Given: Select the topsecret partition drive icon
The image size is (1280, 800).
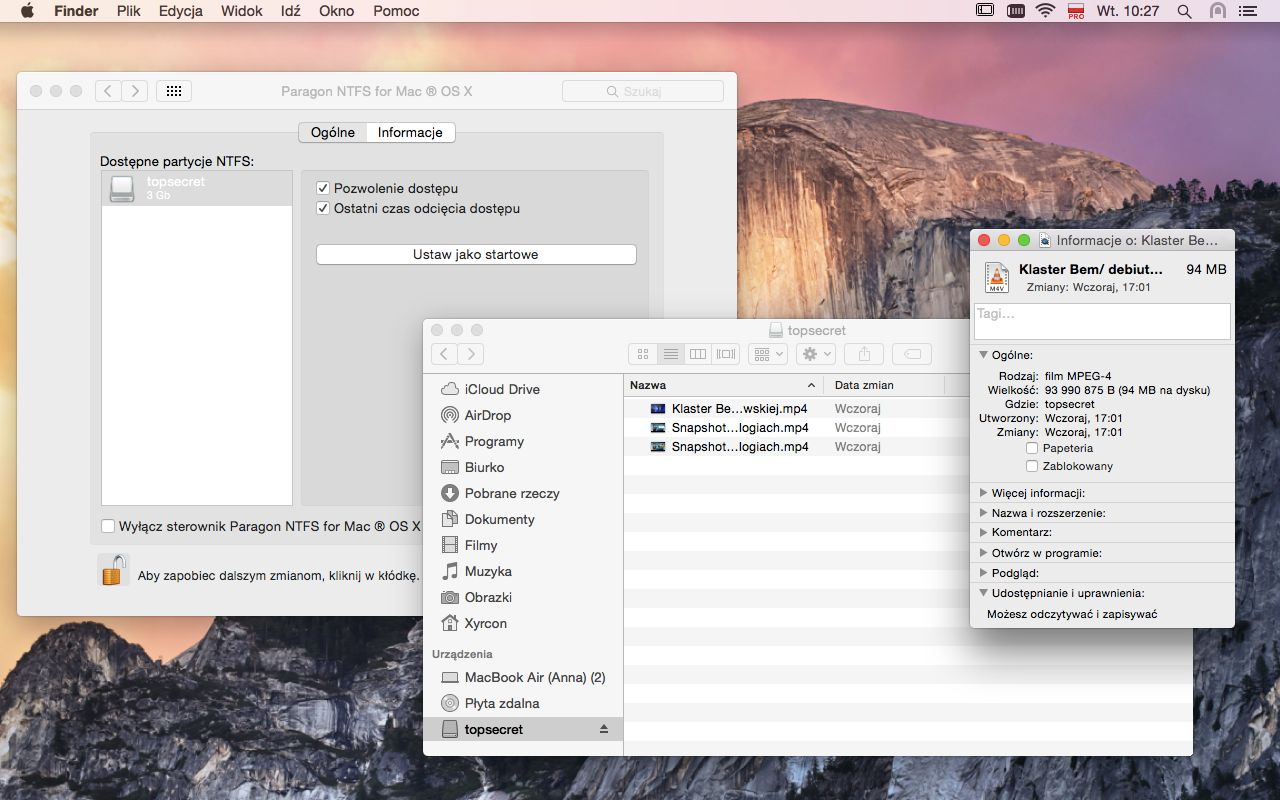Looking at the screenshot, I should click(122, 189).
